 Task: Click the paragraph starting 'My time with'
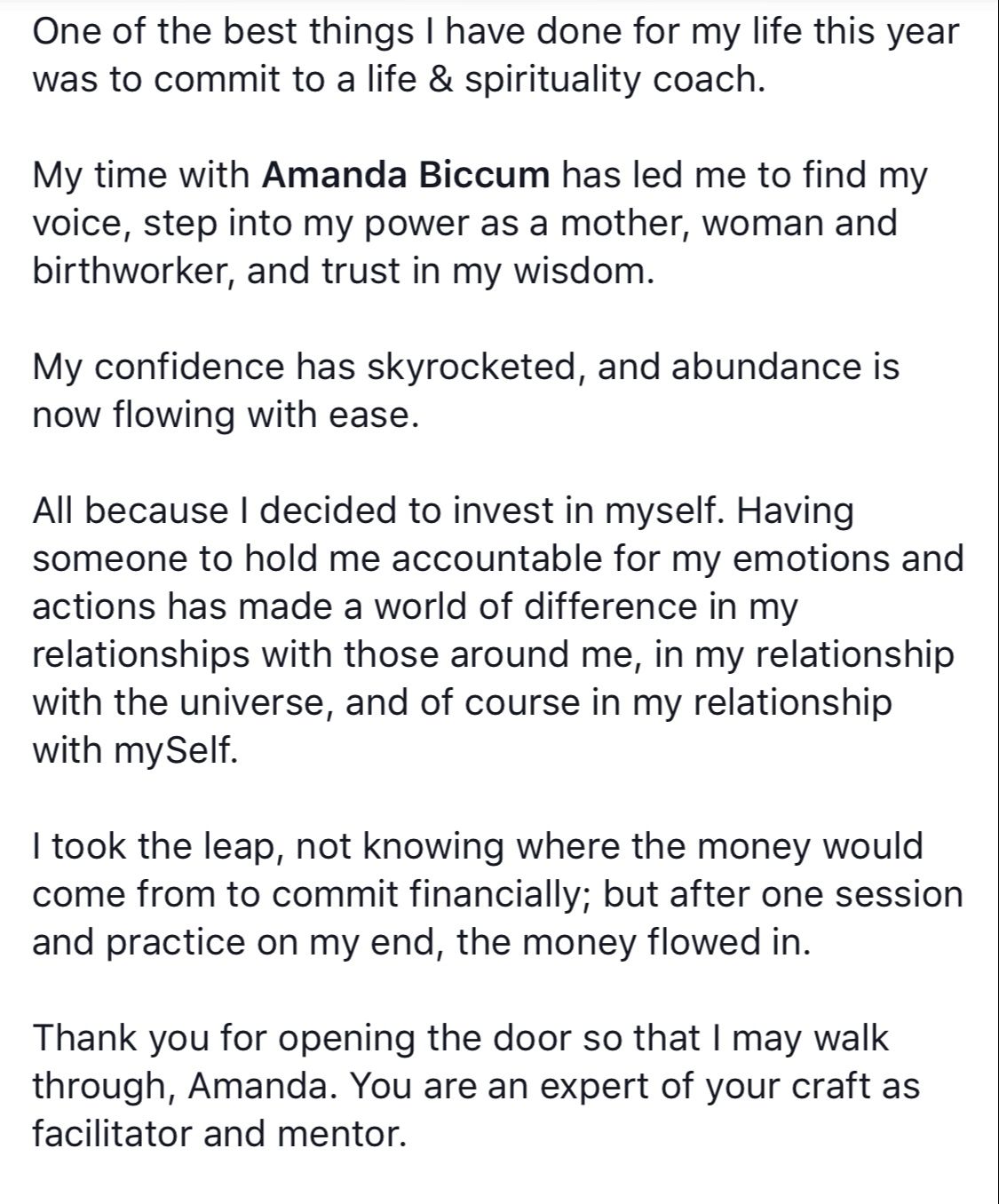(x=480, y=223)
